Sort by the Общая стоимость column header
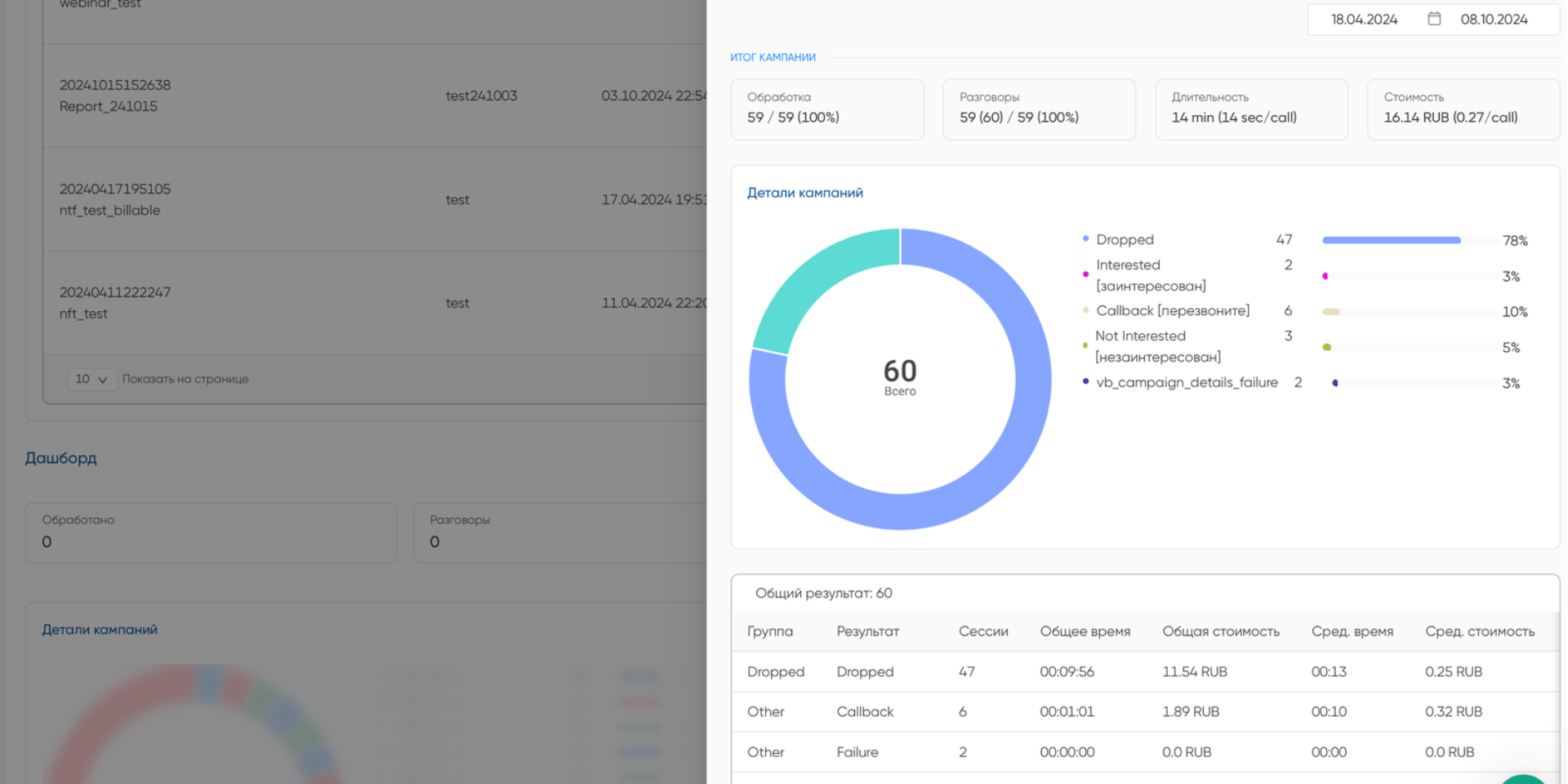Image resolution: width=1568 pixels, height=784 pixels. coord(1220,631)
